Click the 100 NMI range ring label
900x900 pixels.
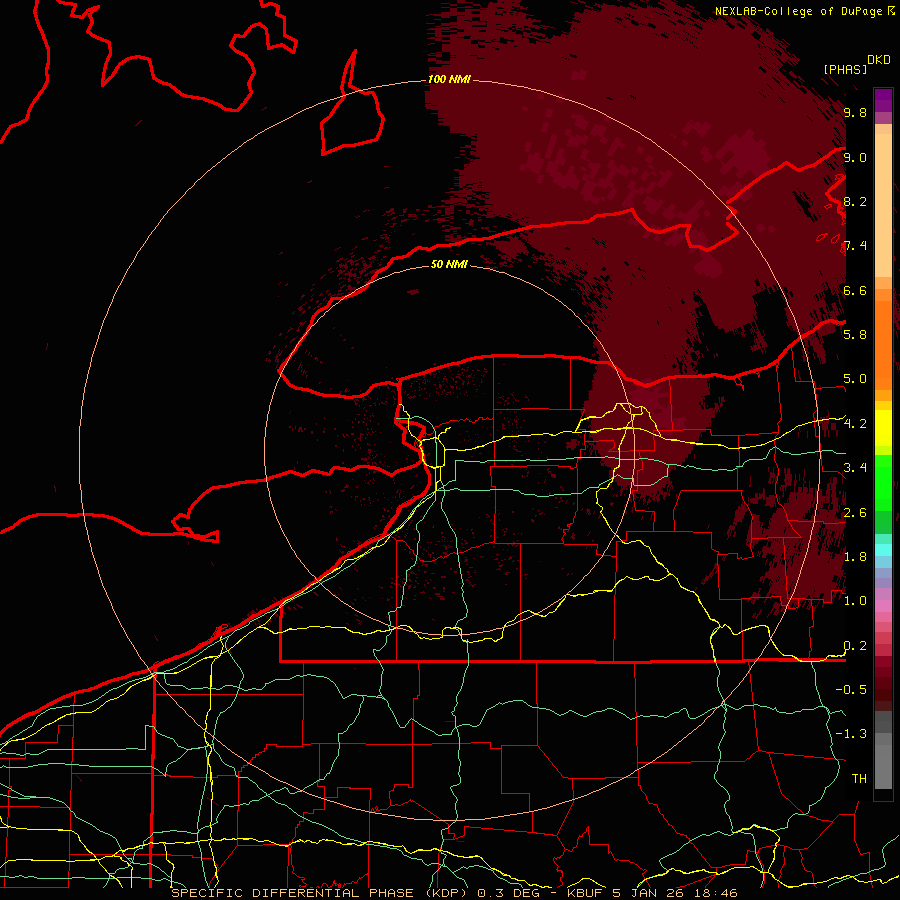[449, 79]
